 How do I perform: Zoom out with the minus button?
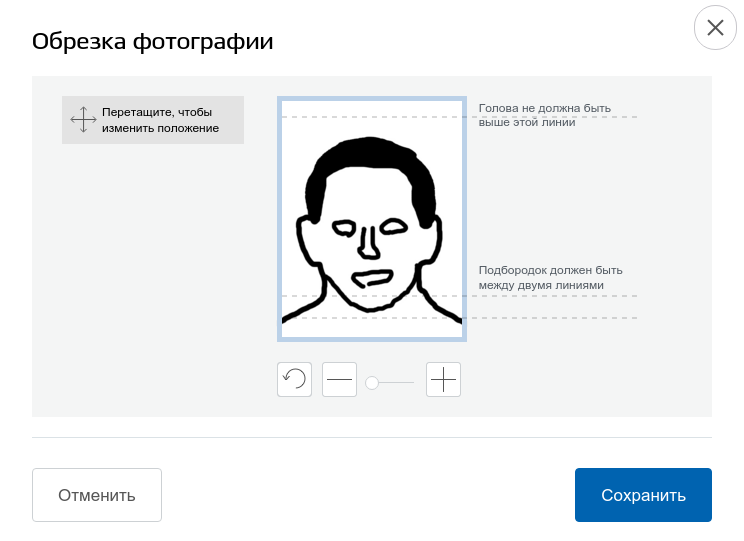click(x=339, y=379)
